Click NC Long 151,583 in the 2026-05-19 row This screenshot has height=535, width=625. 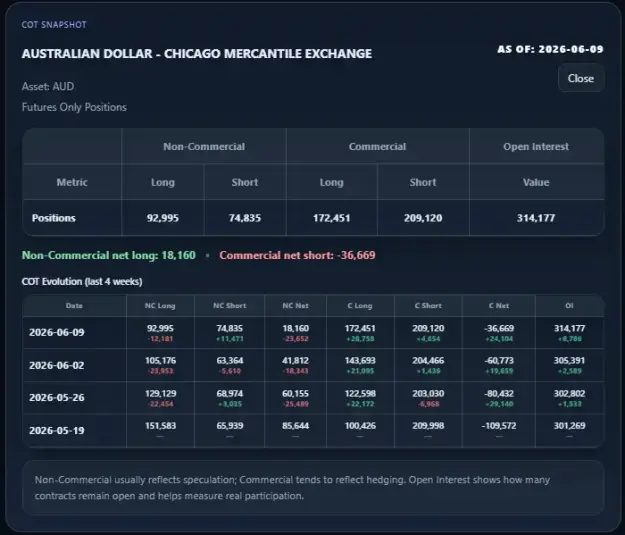click(160, 426)
